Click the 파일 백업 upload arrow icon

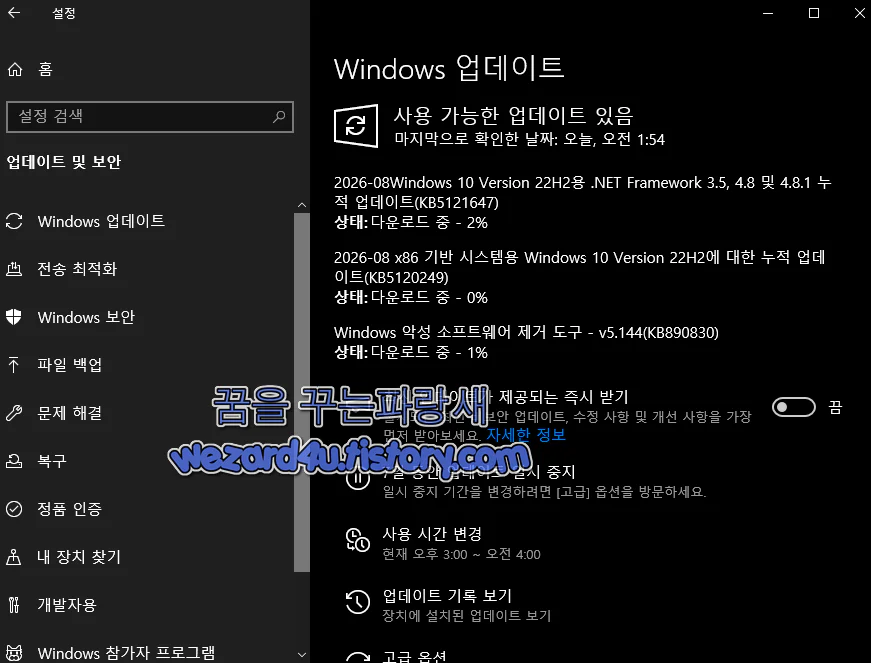pos(14,365)
